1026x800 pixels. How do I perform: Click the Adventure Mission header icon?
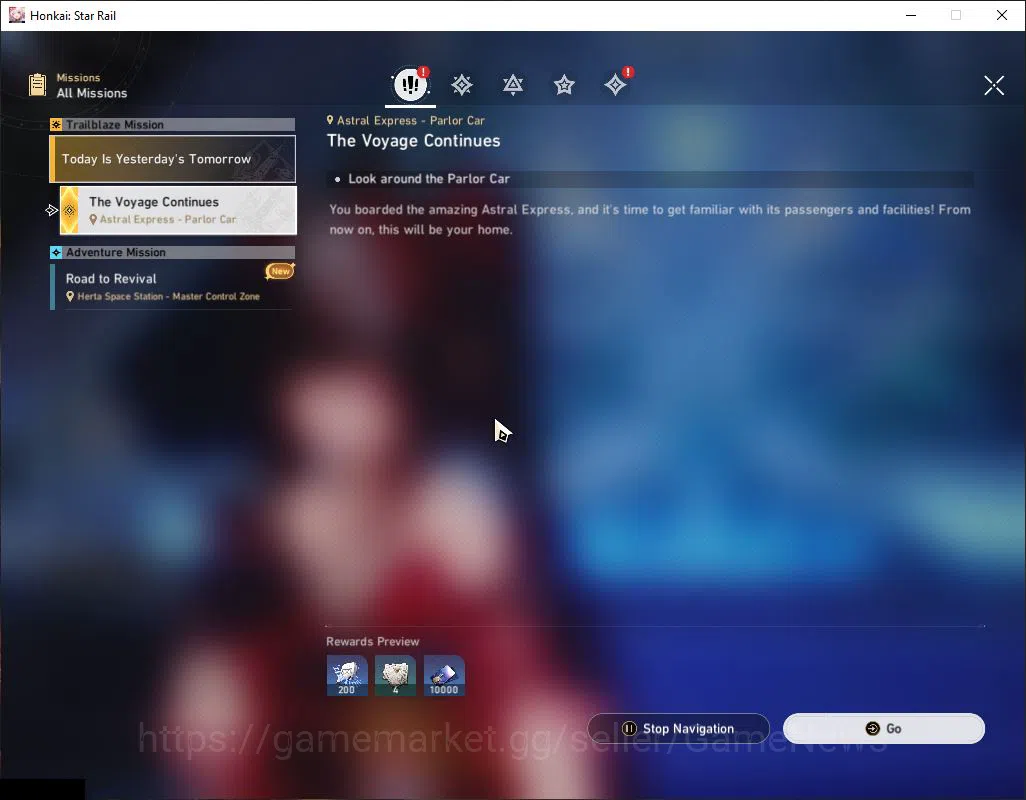click(x=56, y=252)
